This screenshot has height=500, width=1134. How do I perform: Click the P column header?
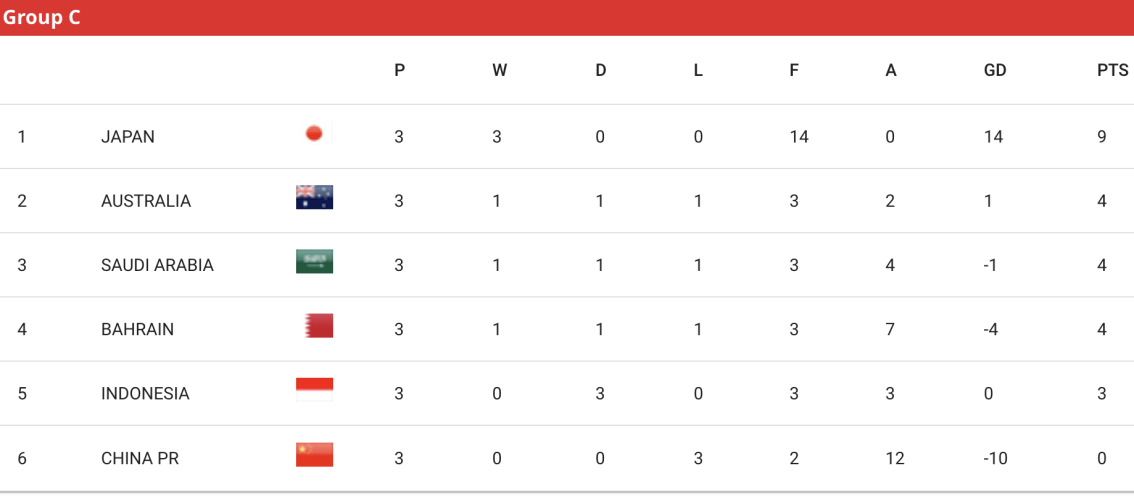(399, 70)
